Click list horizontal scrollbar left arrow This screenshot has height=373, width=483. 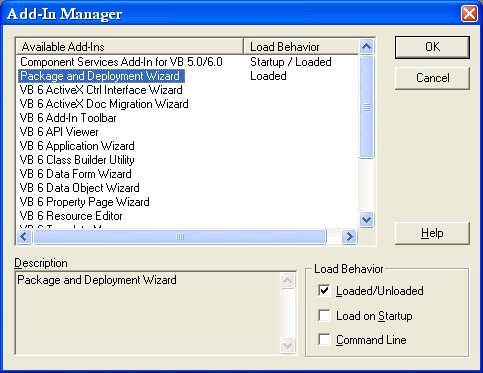coord(24,237)
